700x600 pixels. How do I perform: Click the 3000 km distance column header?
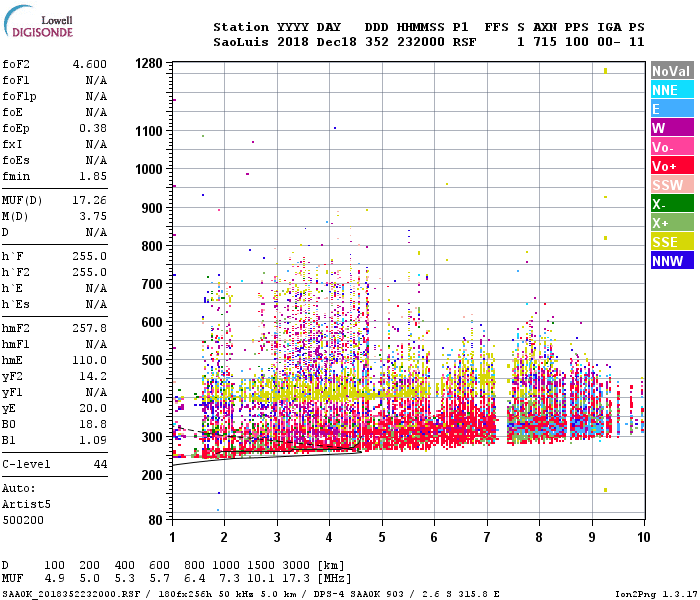[296, 565]
